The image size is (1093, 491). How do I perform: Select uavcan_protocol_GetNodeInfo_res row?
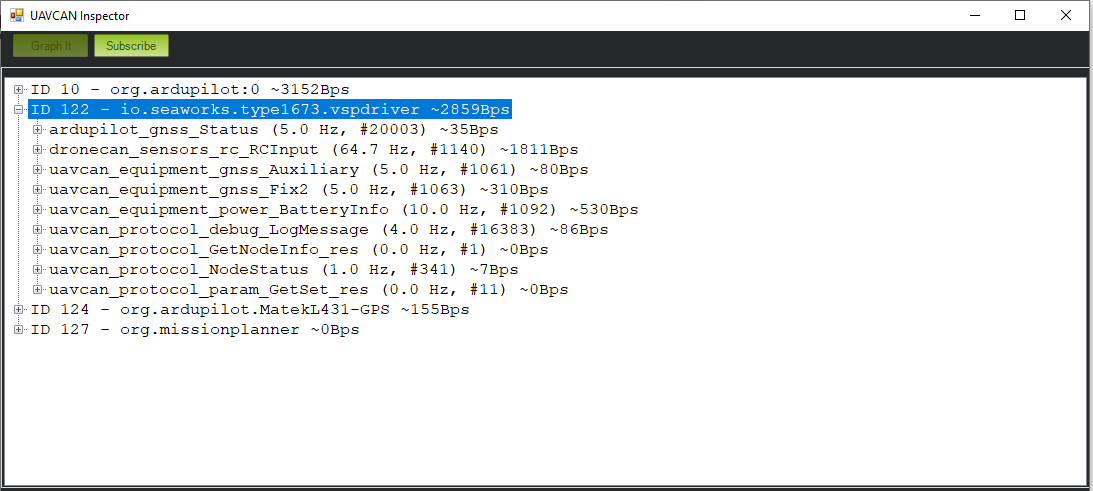tap(298, 249)
